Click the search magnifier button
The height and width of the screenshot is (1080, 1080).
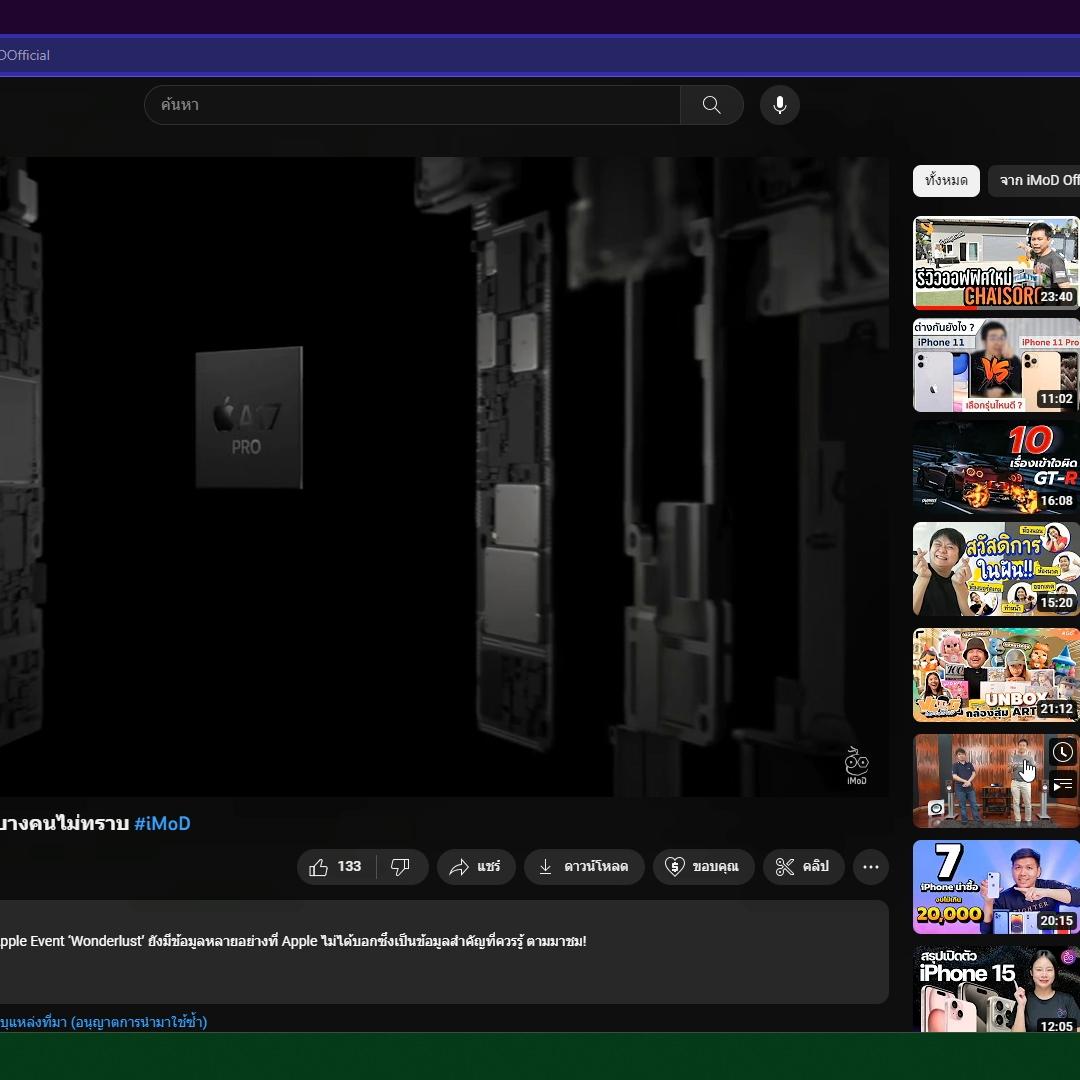(712, 105)
